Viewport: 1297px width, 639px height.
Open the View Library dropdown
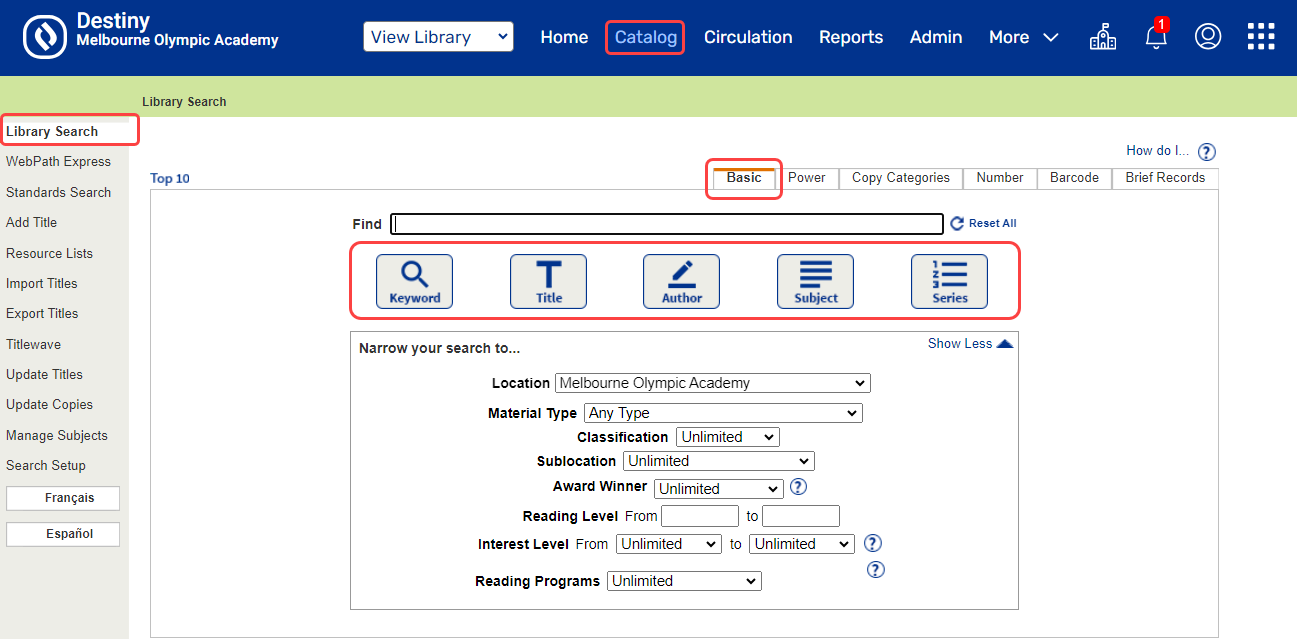[x=438, y=37]
